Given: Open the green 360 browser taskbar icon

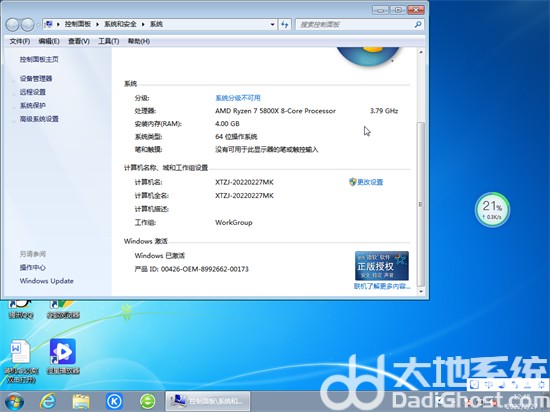Looking at the screenshot, I should 148,401.
